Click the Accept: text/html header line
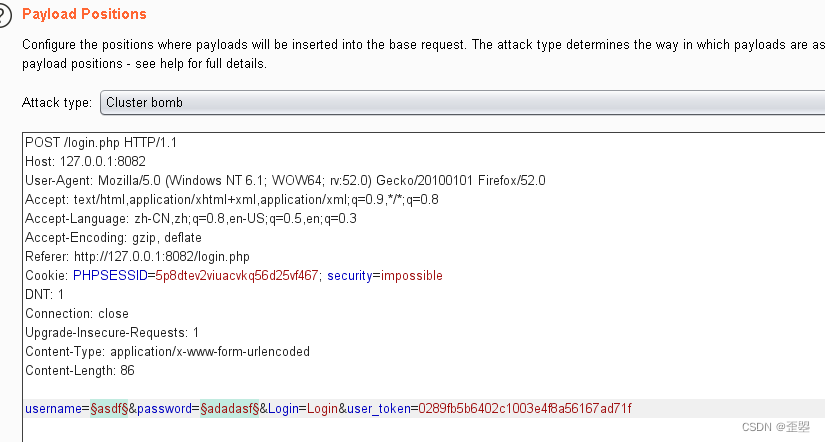The image size is (825, 442). point(232,199)
